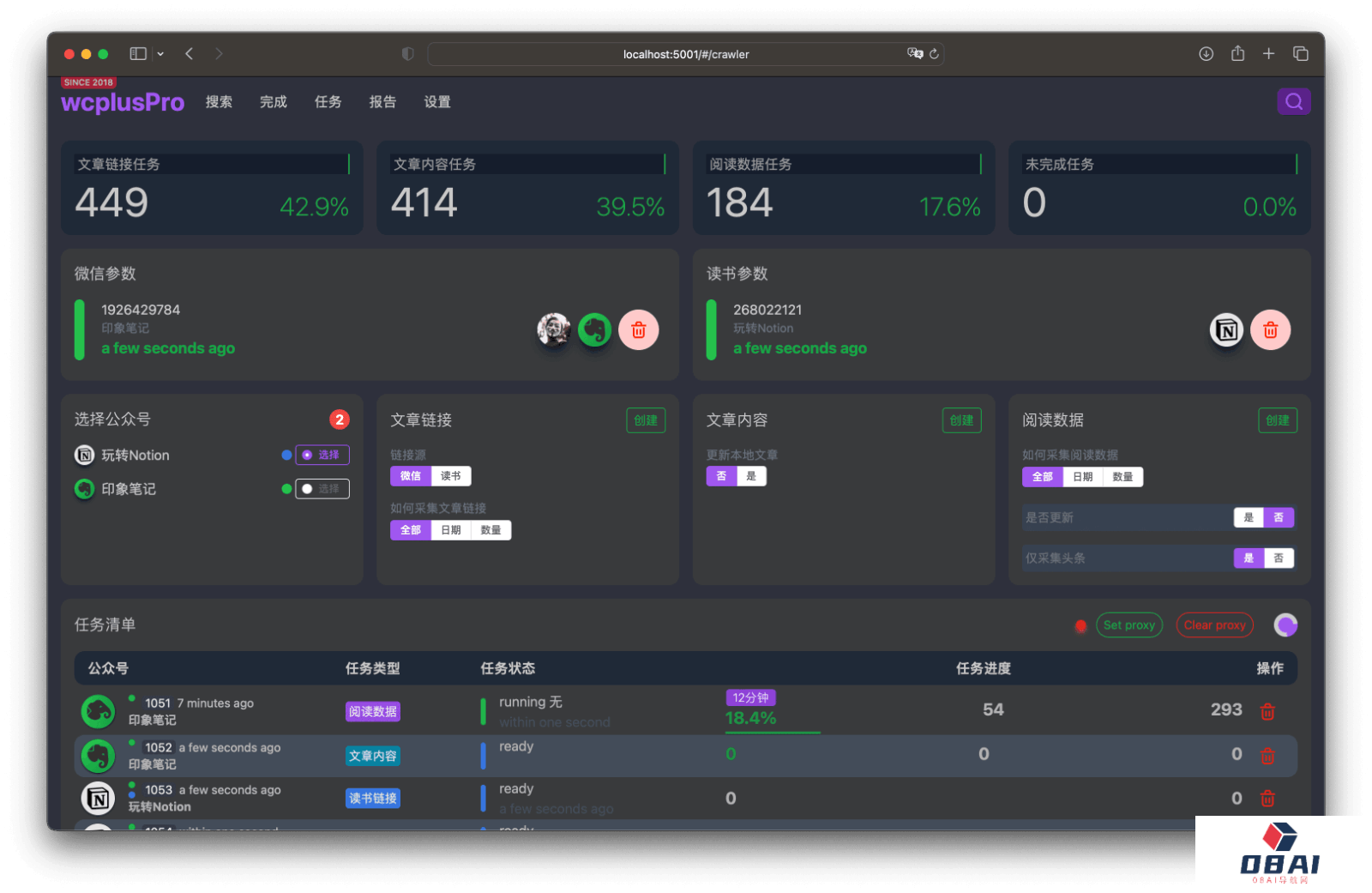The width and height of the screenshot is (1372, 893).
Task: Delete reading parameter 268022121
Action: 1270,329
